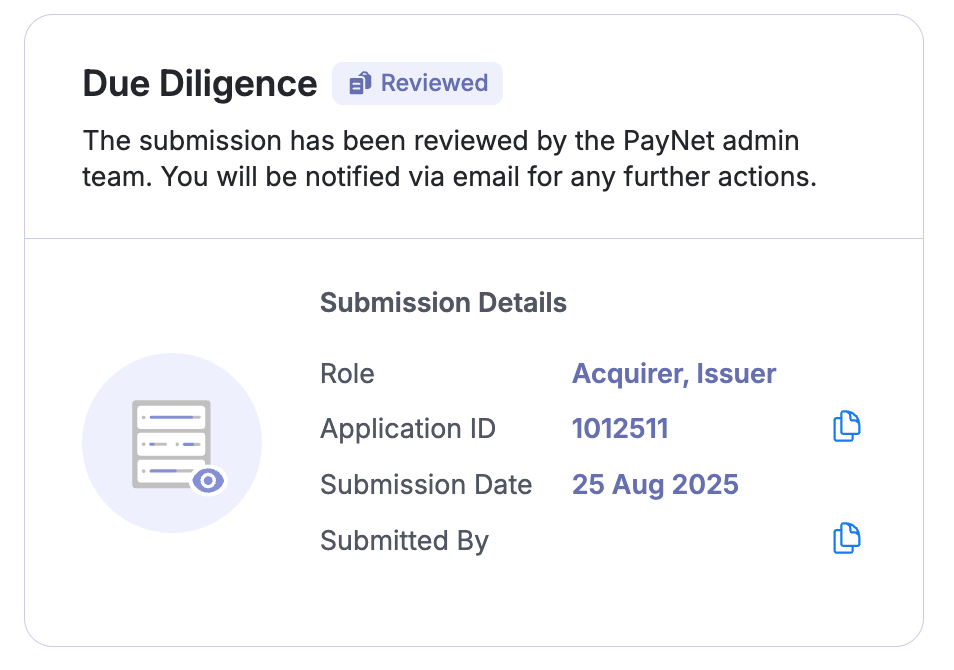
Task: Click the application number 1012511
Action: 620,429
